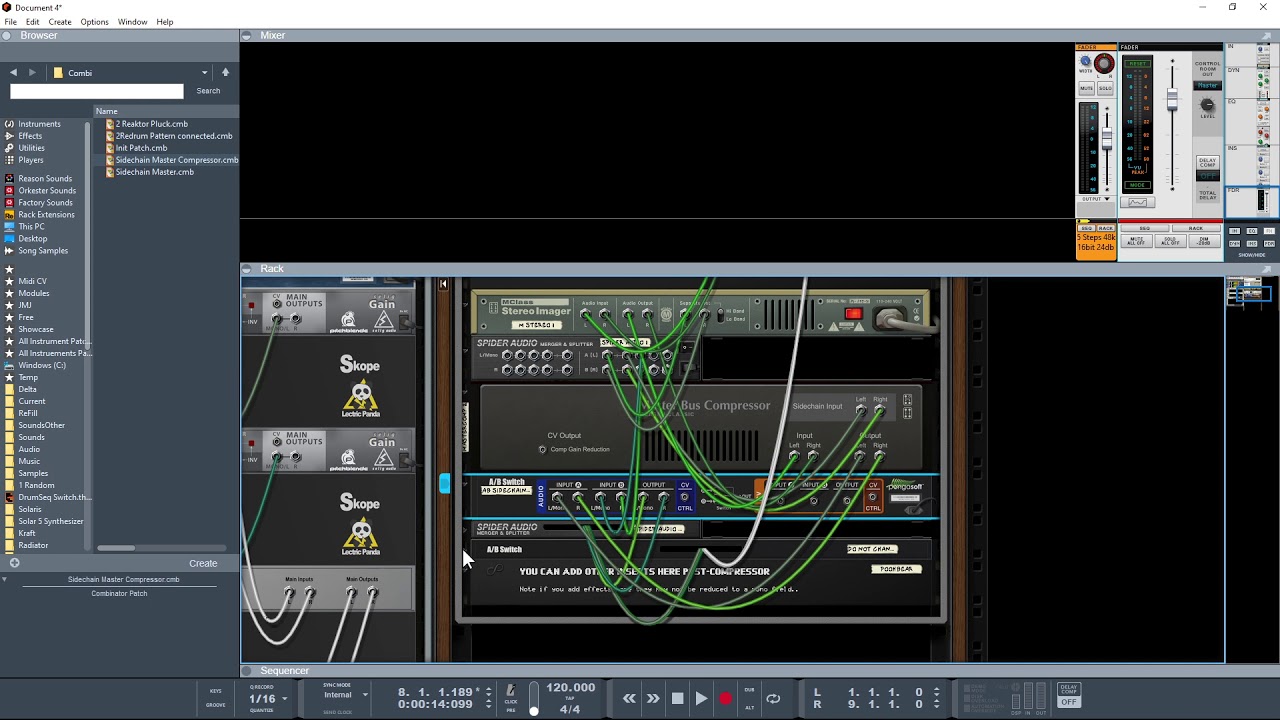Click the red Record button
Screen dimensions: 1280x720
[x=725, y=699]
